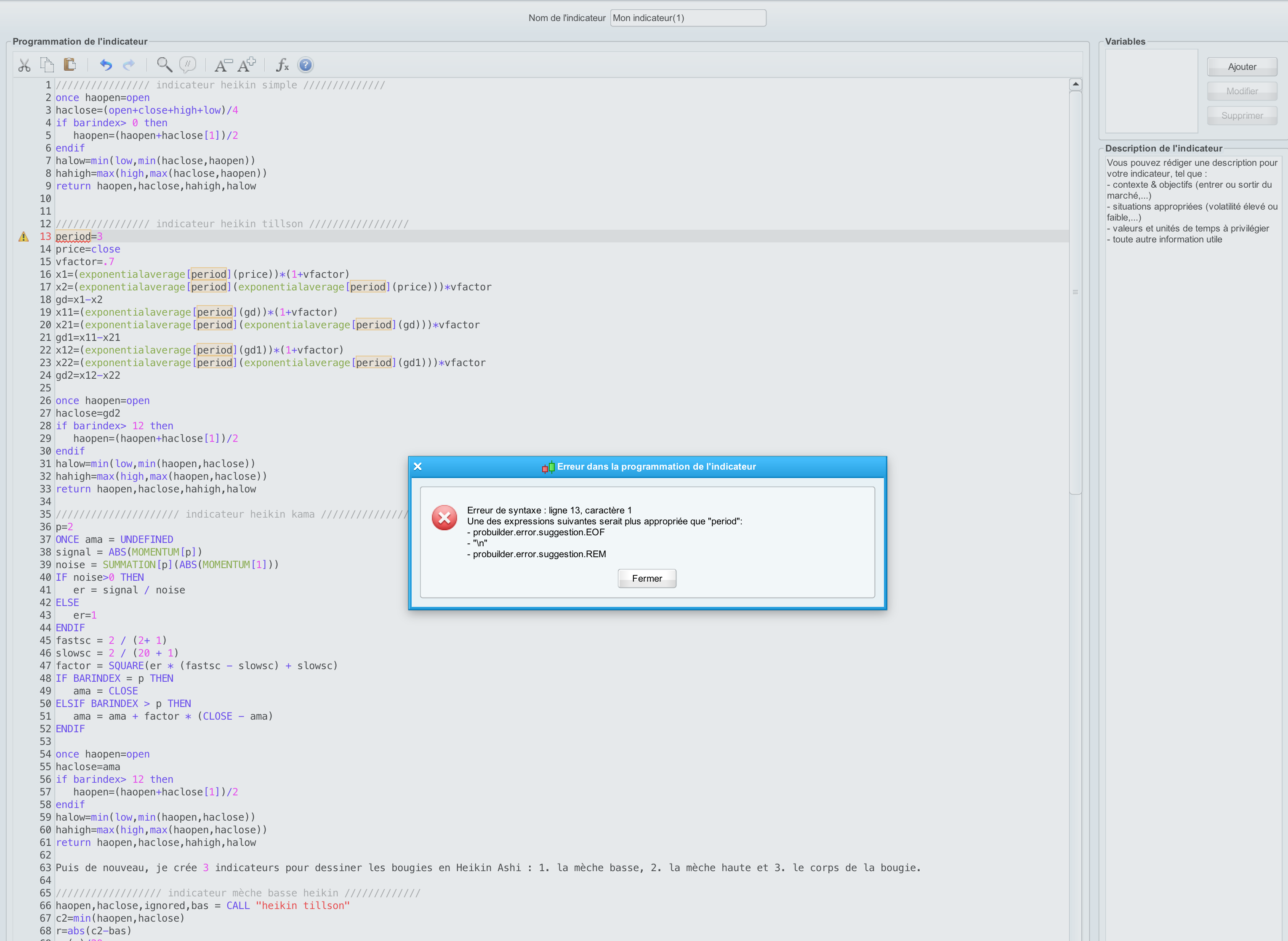The image size is (1288, 941).
Task: Click the Paste clipboard icon
Action: (69, 65)
